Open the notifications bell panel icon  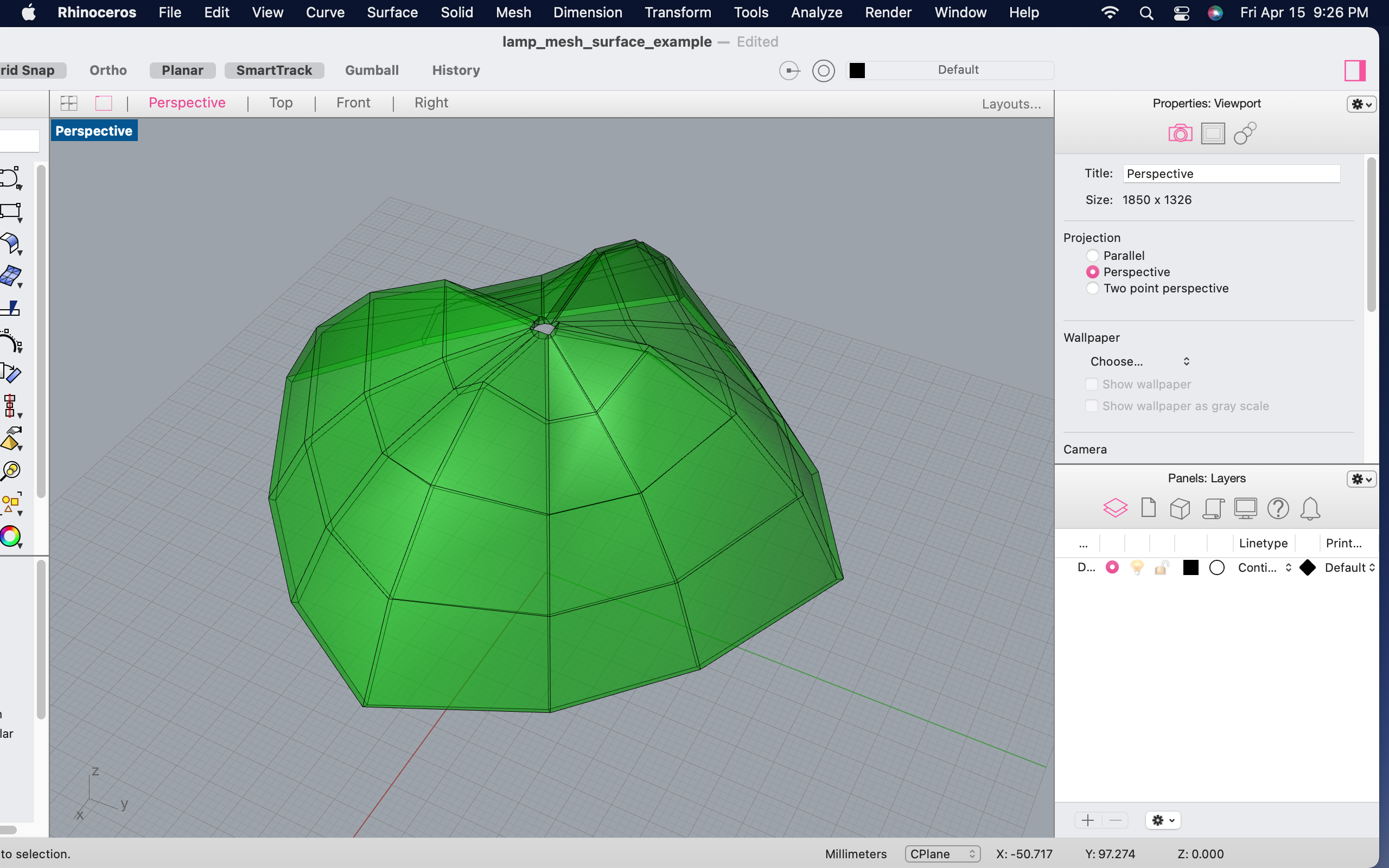1310,508
